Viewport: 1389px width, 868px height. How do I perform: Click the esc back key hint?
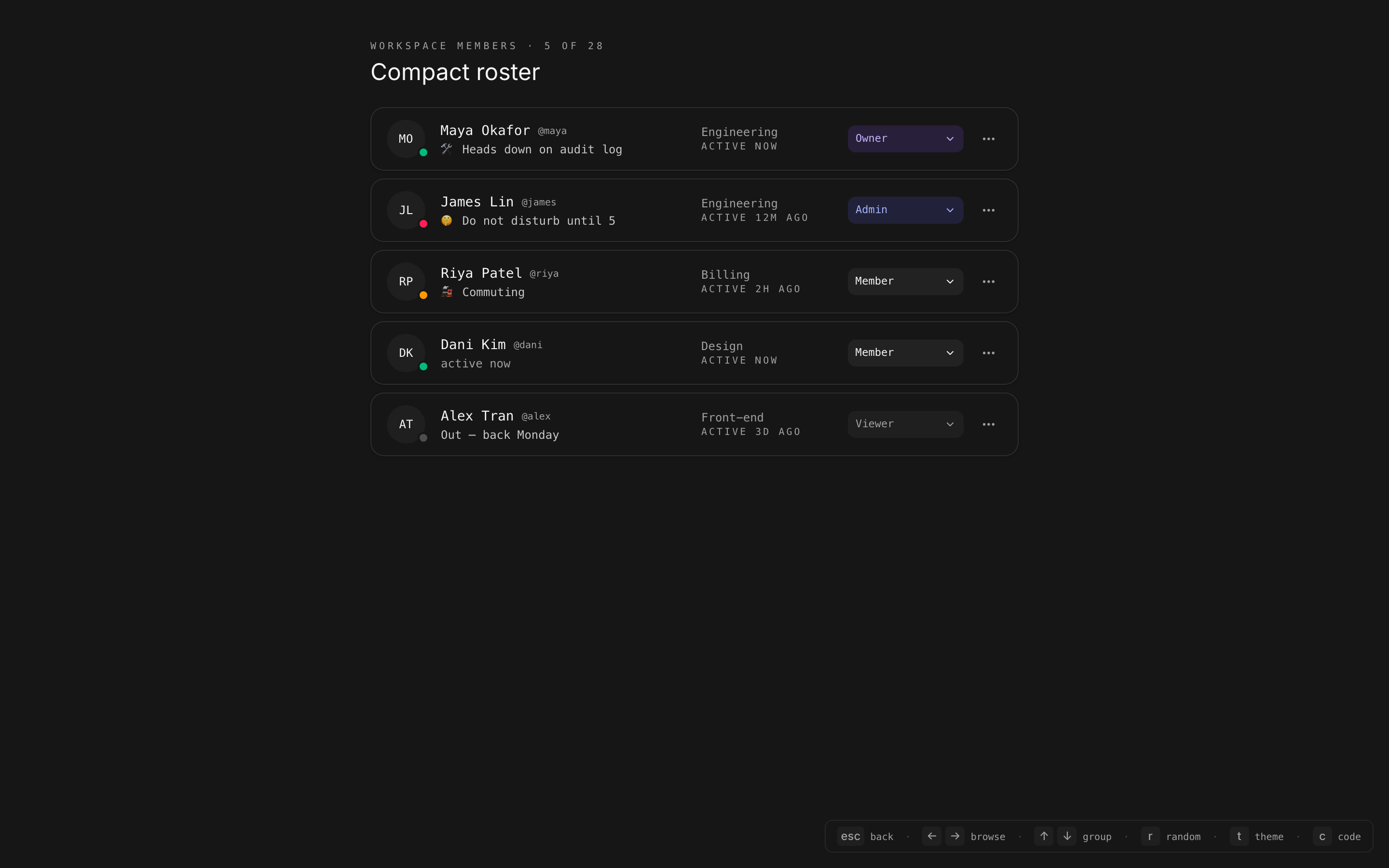[850, 837]
